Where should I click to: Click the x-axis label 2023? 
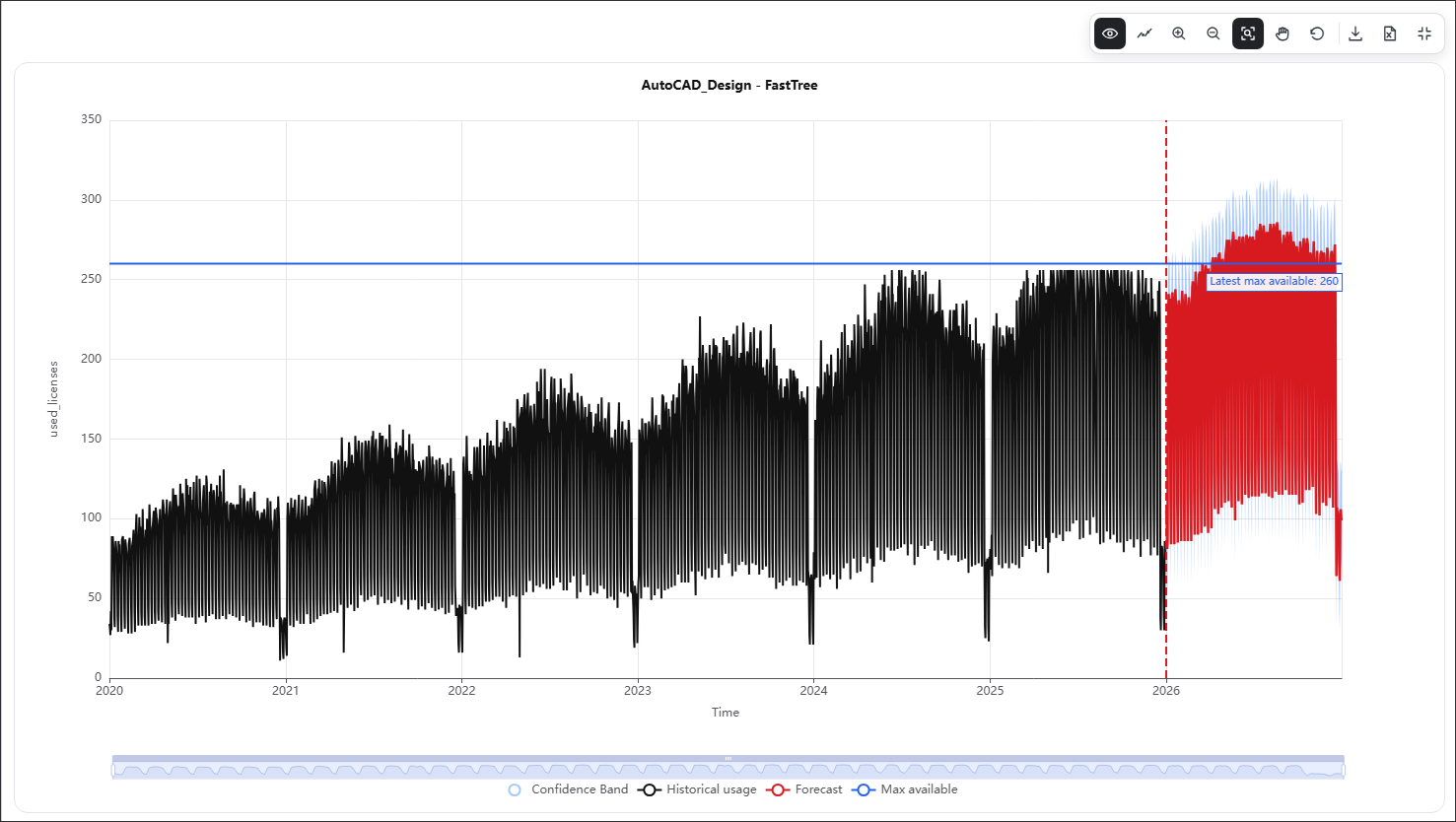coord(638,691)
